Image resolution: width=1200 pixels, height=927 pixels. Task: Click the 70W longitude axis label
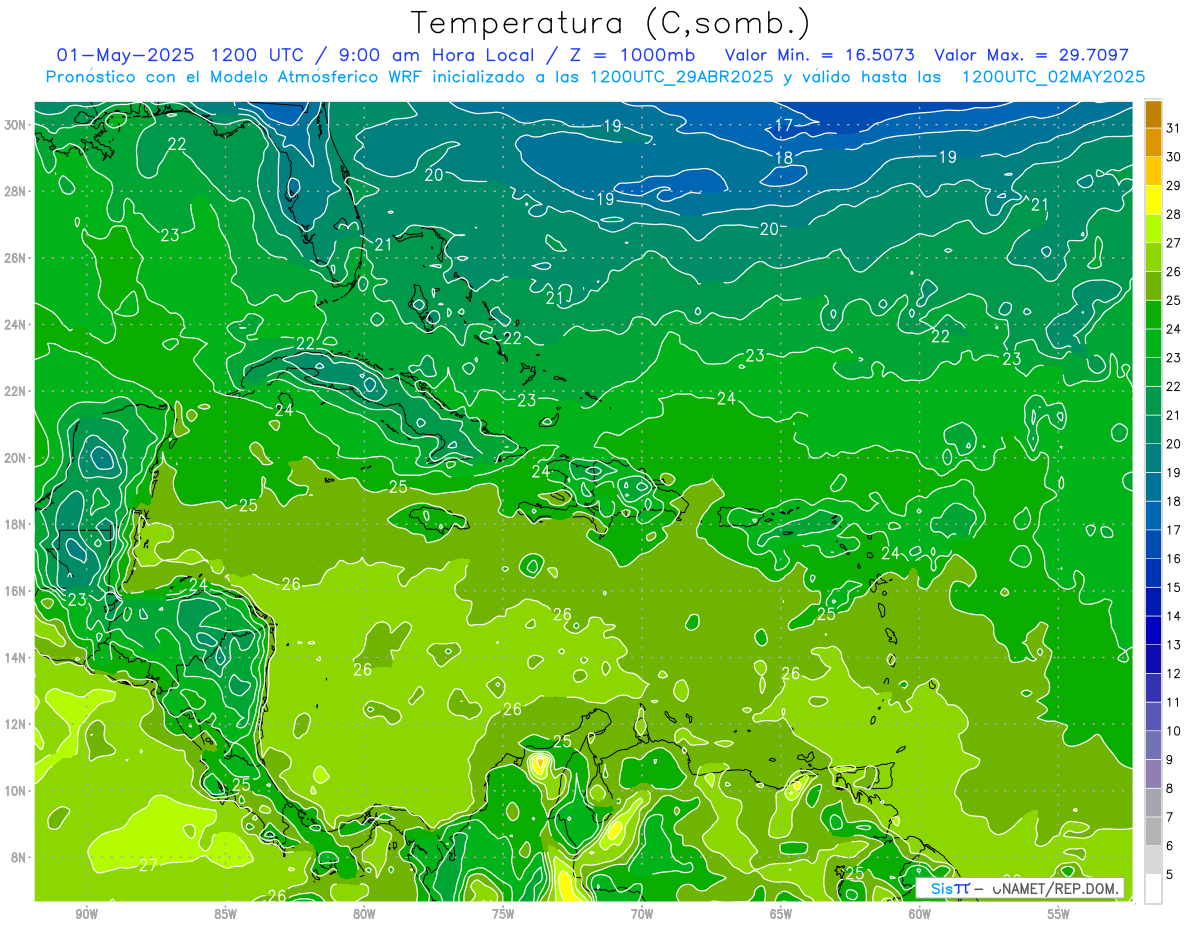click(x=642, y=915)
